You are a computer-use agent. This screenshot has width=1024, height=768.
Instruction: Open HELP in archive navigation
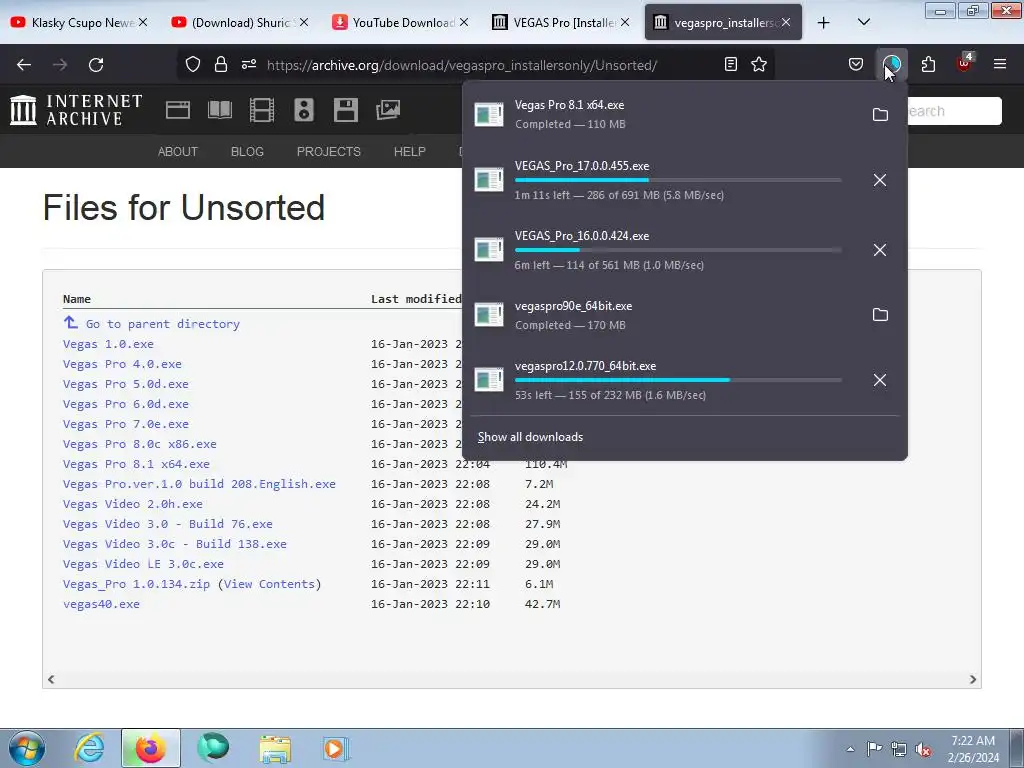[409, 152]
